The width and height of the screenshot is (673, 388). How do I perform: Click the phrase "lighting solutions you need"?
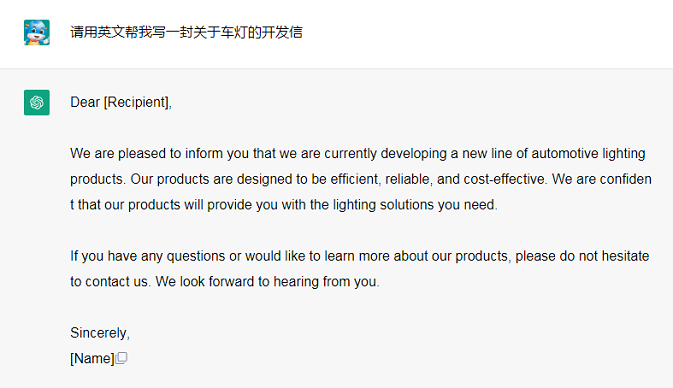tap(414, 205)
